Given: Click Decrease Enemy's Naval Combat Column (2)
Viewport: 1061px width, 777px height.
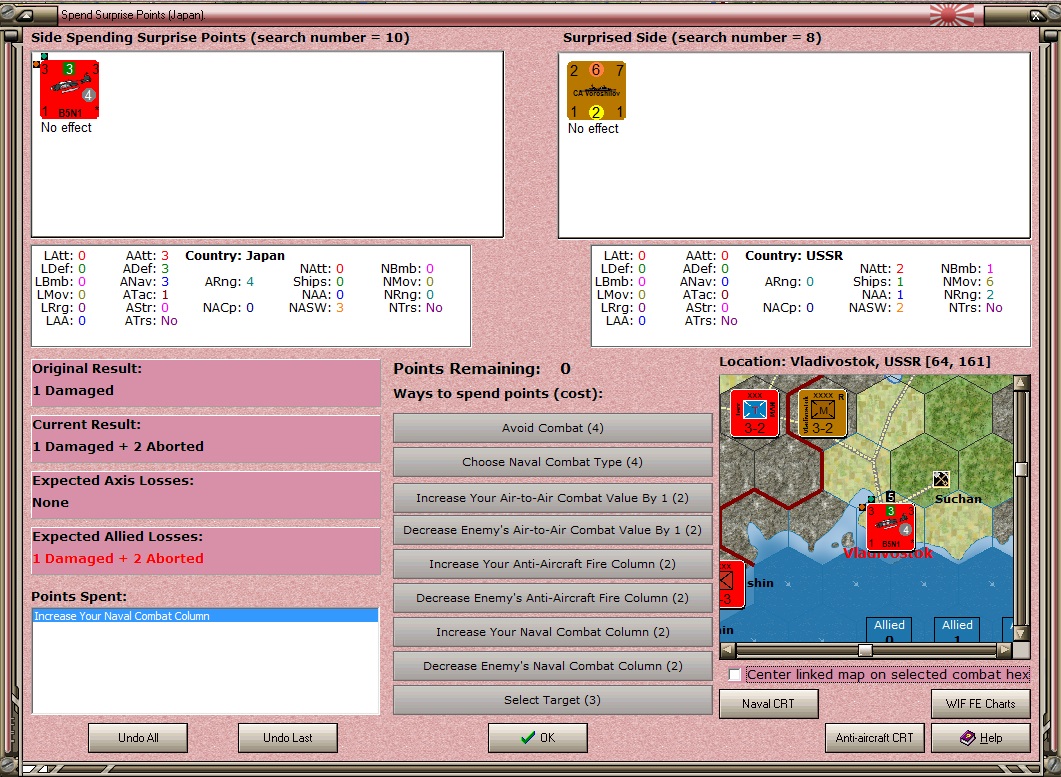Looking at the screenshot, I should point(553,665).
